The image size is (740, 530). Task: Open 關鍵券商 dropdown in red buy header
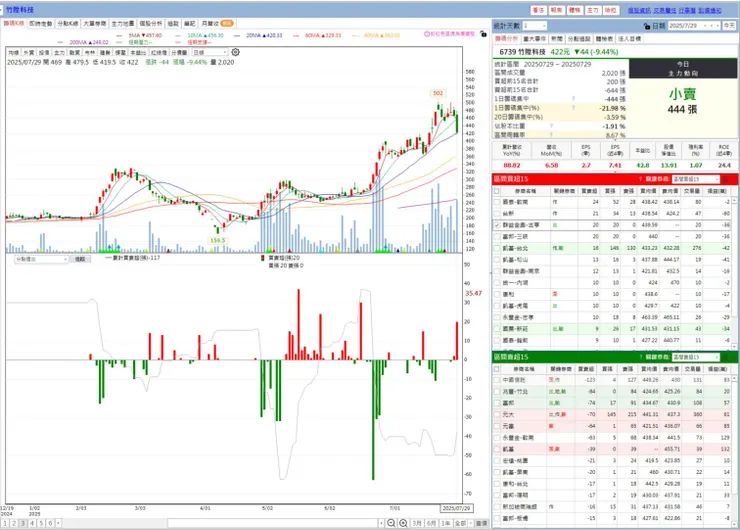(696, 179)
